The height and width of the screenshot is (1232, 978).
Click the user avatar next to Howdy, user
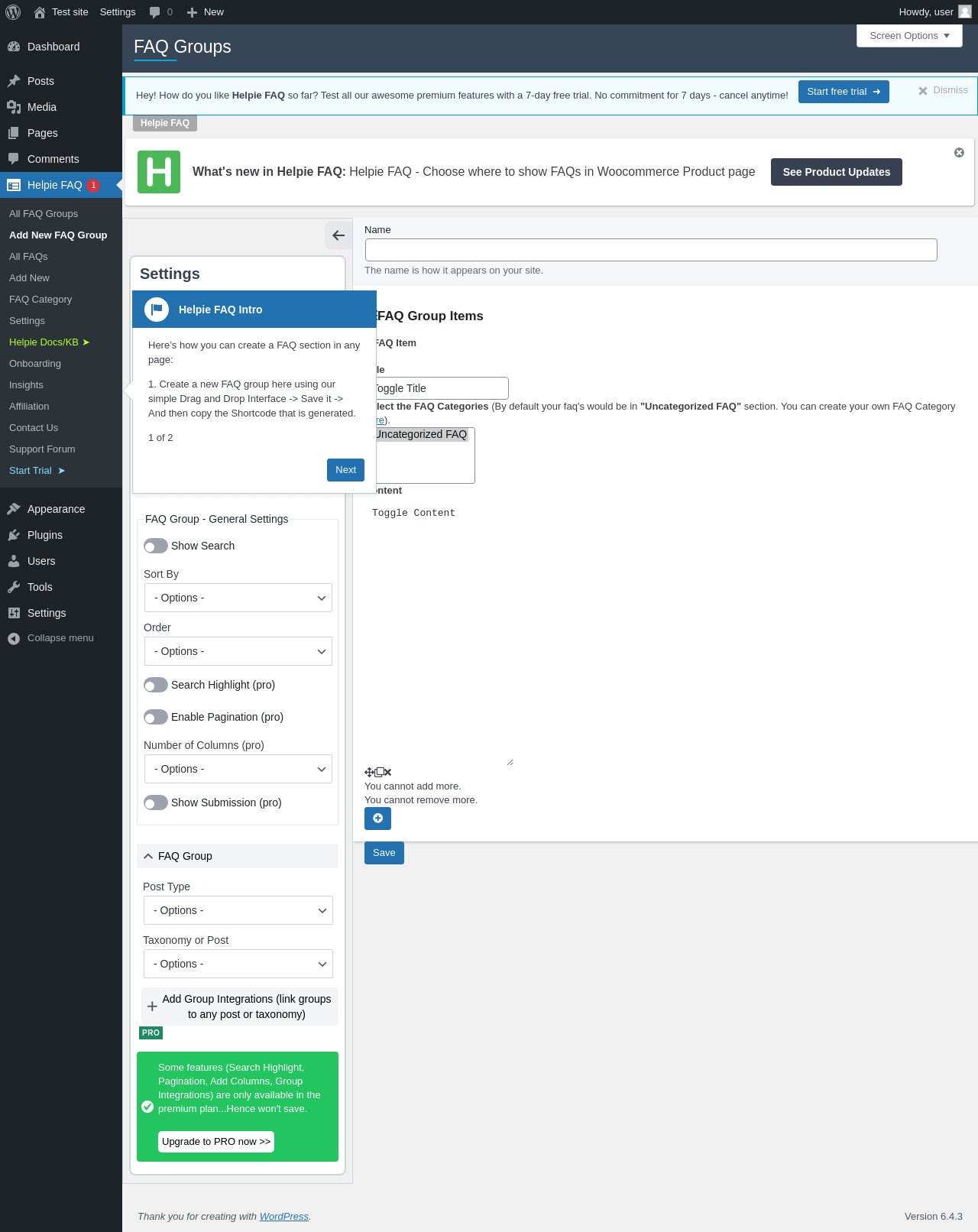[x=965, y=11]
